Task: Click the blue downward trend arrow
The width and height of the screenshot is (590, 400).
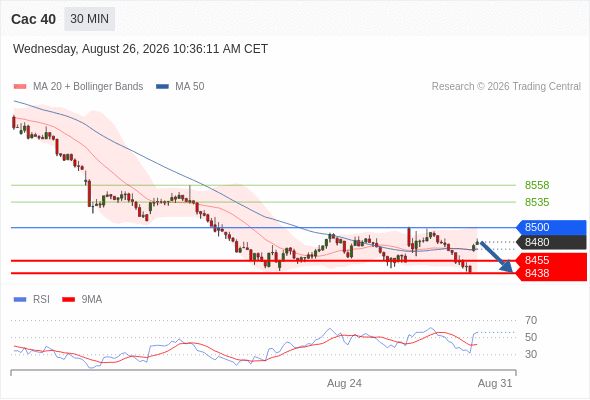Action: 497,257
